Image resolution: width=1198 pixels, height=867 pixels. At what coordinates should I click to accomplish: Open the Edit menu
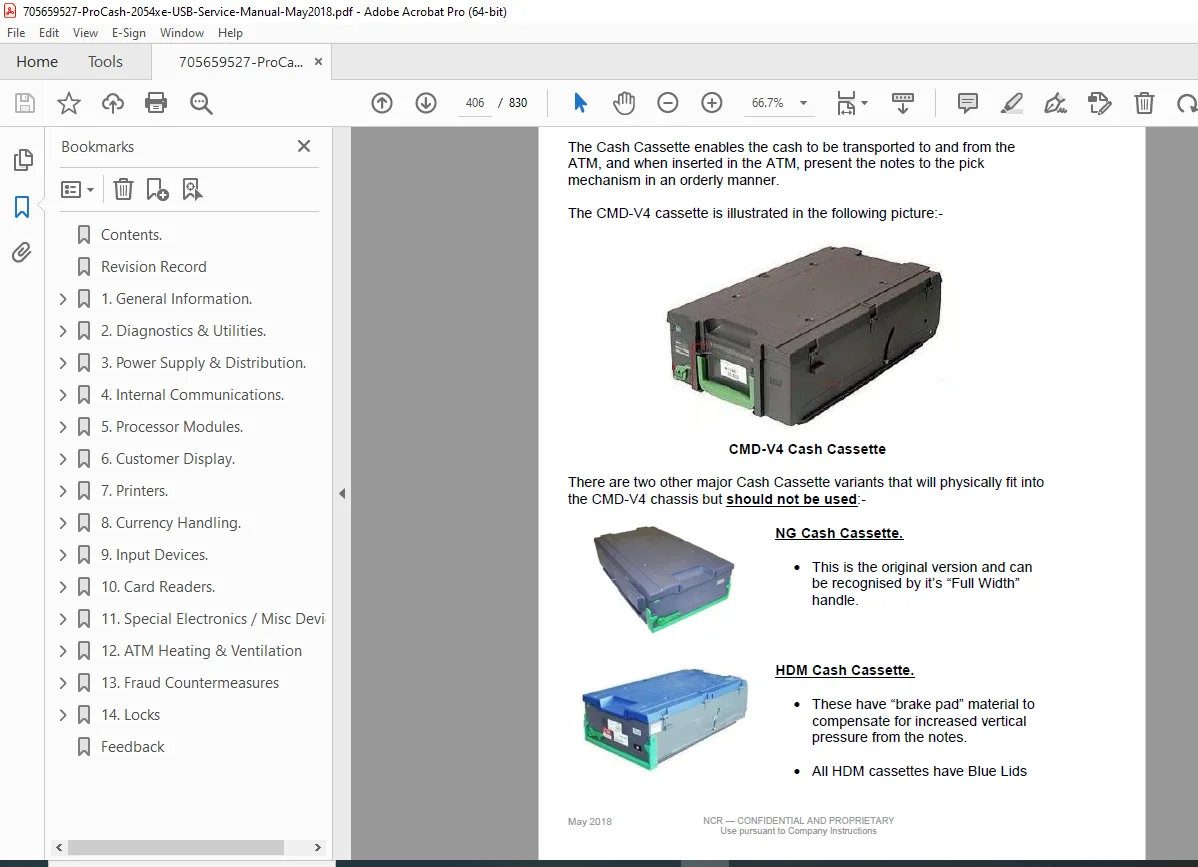[49, 33]
